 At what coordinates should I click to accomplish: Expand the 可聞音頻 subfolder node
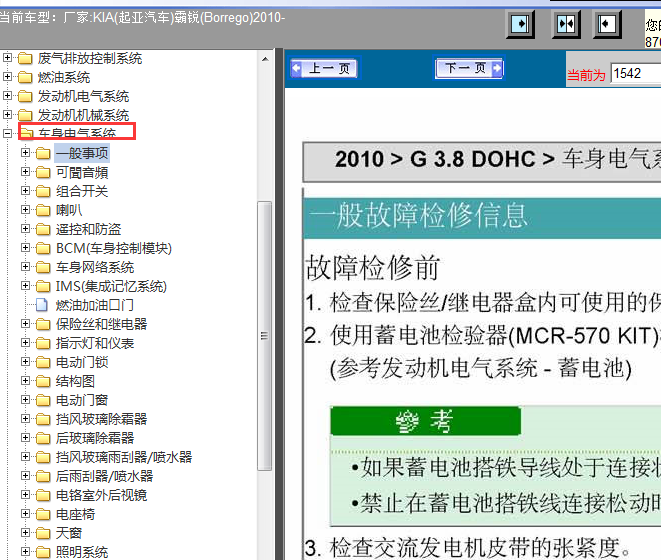coord(26,172)
